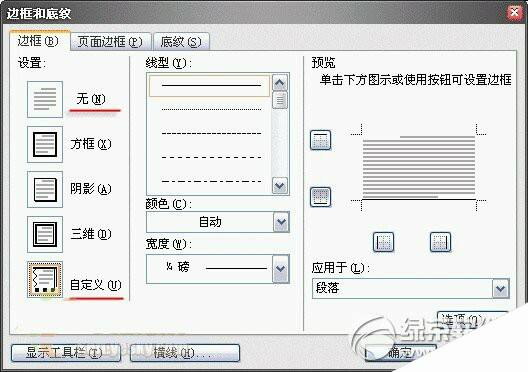Switch to the 底纹 tab
This screenshot has height=372, width=528.
click(181, 42)
